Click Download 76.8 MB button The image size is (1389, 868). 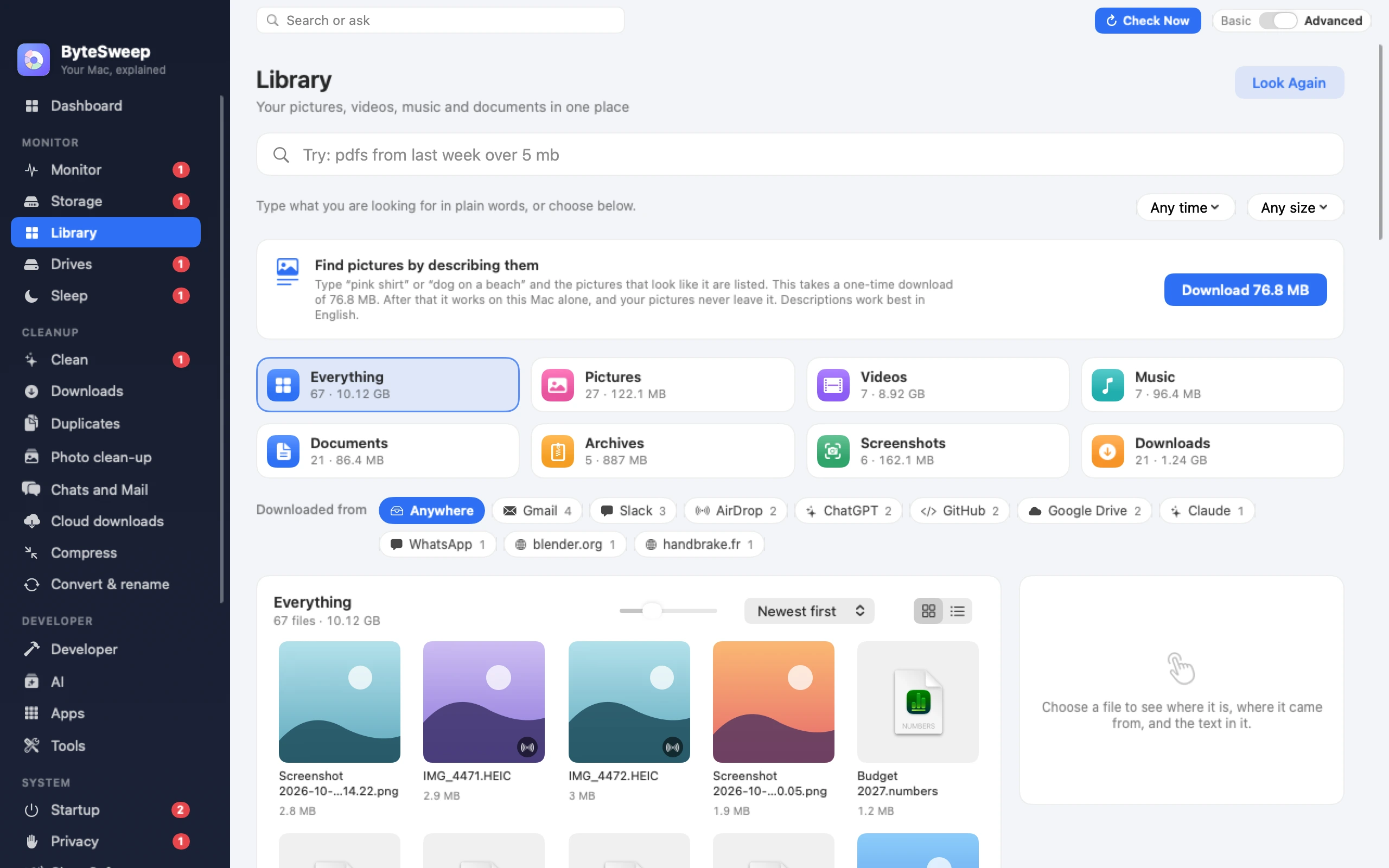1246,290
